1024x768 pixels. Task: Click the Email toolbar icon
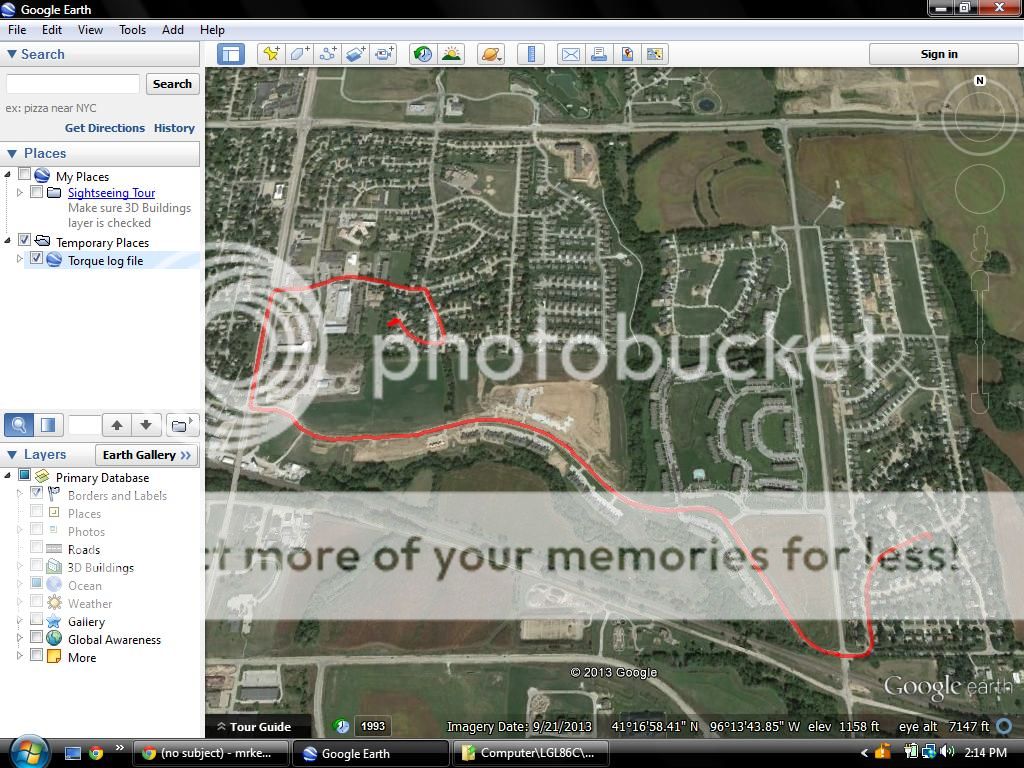point(570,54)
